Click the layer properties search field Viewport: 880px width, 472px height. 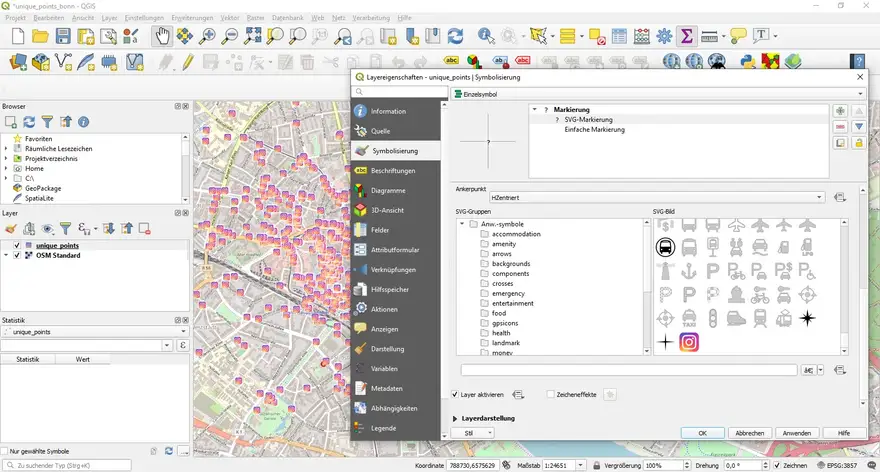click(400, 91)
